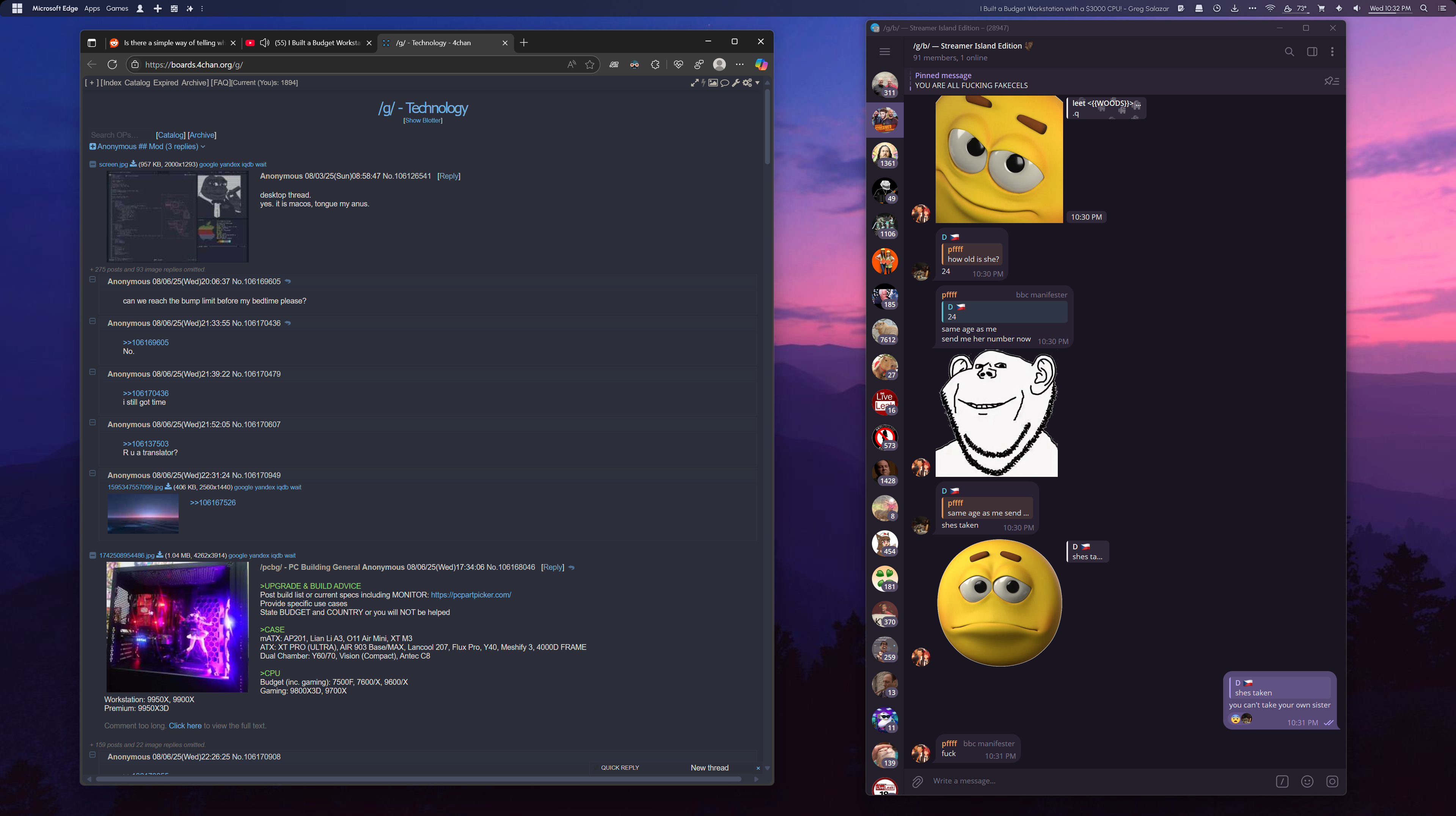Collapse the /pcbg/ PC Building General thread
This screenshot has height=816, width=1456.
coord(93,555)
